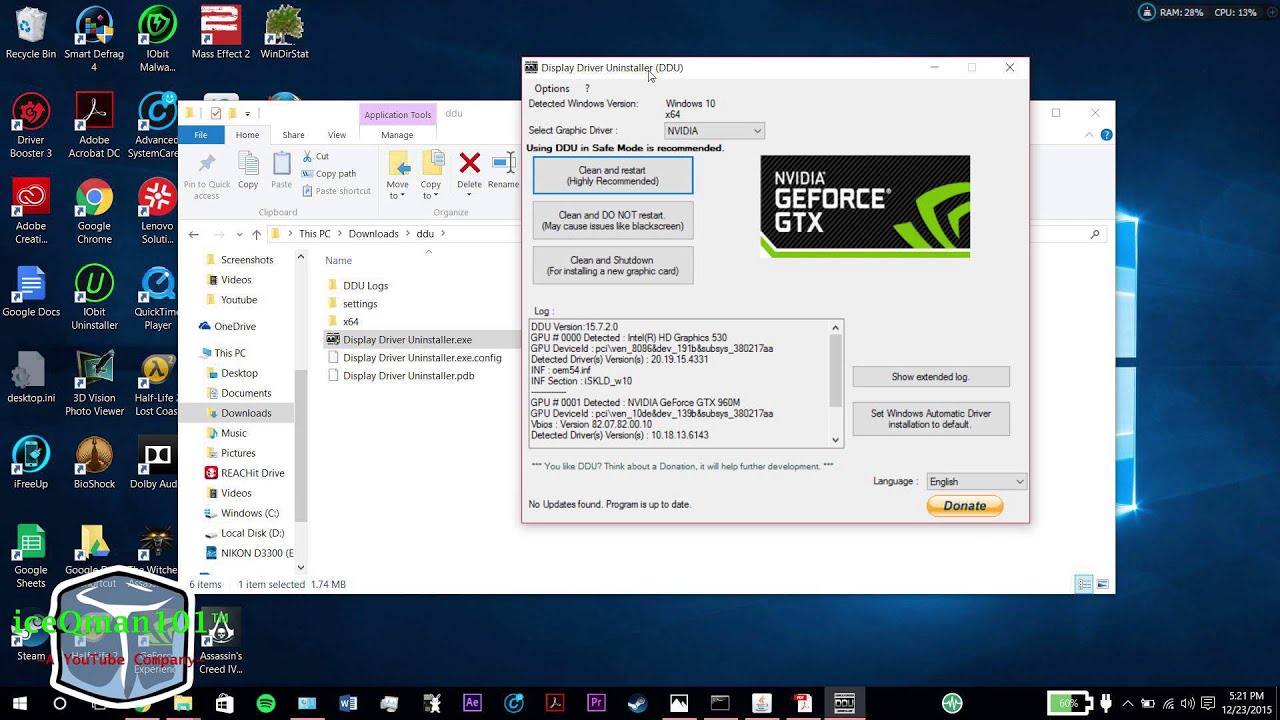Viewport: 1280px width, 720px height.
Task: Click Show extended log button
Action: (930, 377)
